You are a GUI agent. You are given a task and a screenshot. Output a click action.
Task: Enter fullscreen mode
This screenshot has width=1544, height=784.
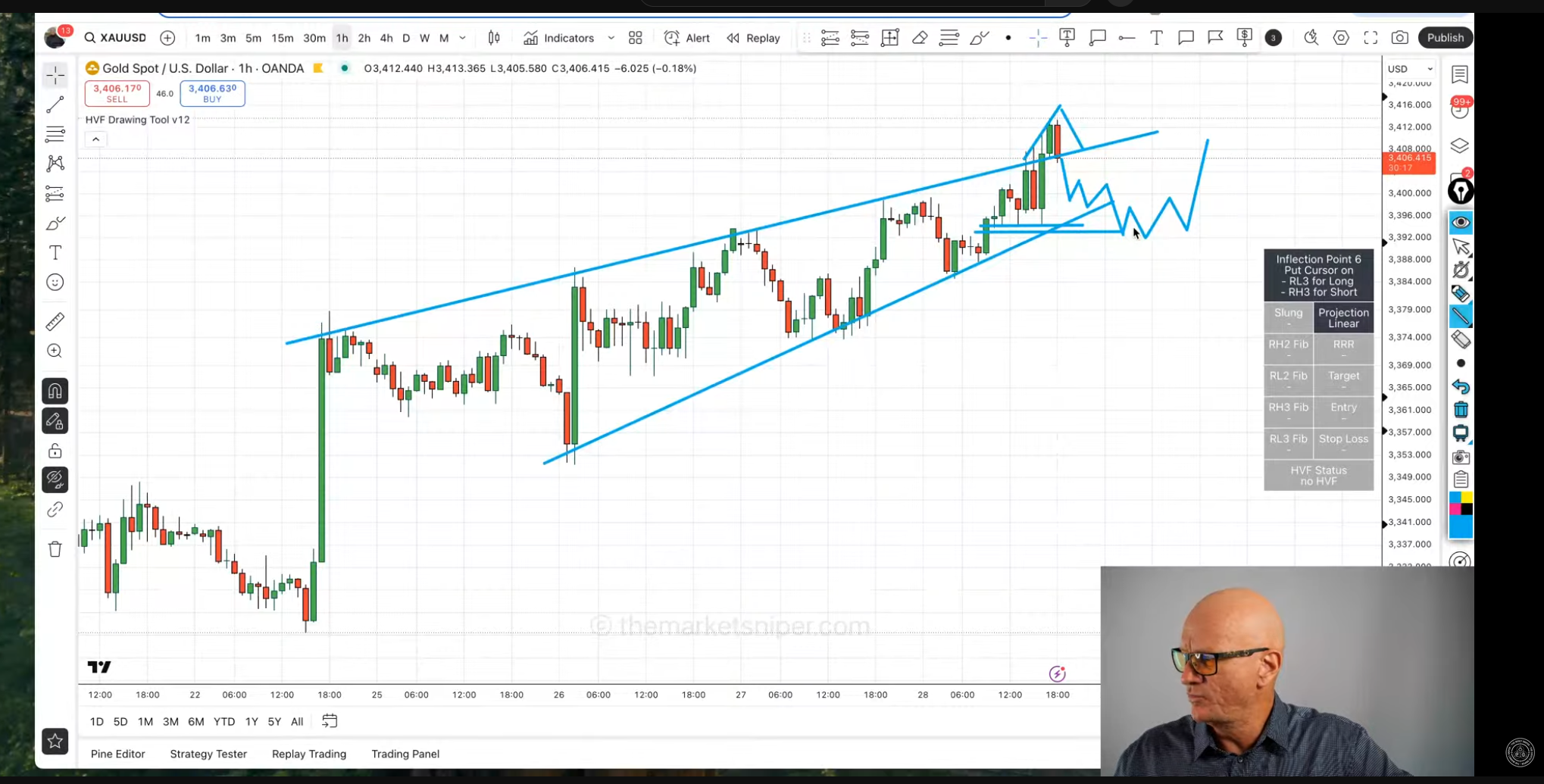click(x=1371, y=38)
